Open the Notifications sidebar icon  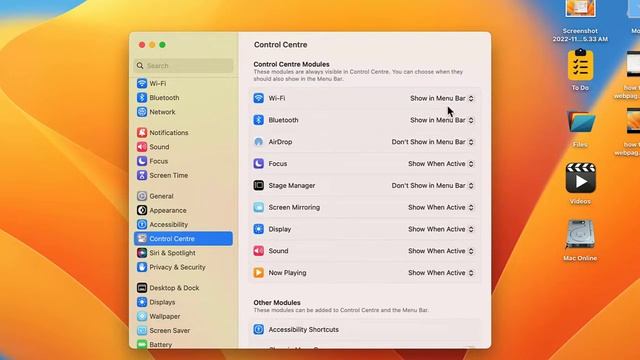pos(142,133)
